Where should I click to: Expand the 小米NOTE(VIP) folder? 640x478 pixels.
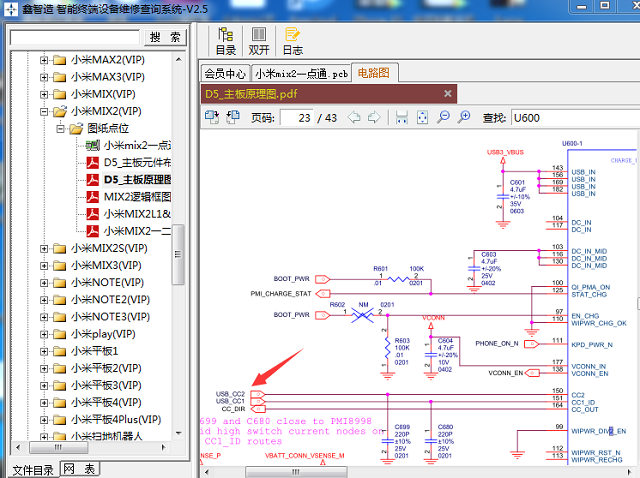click(44, 283)
